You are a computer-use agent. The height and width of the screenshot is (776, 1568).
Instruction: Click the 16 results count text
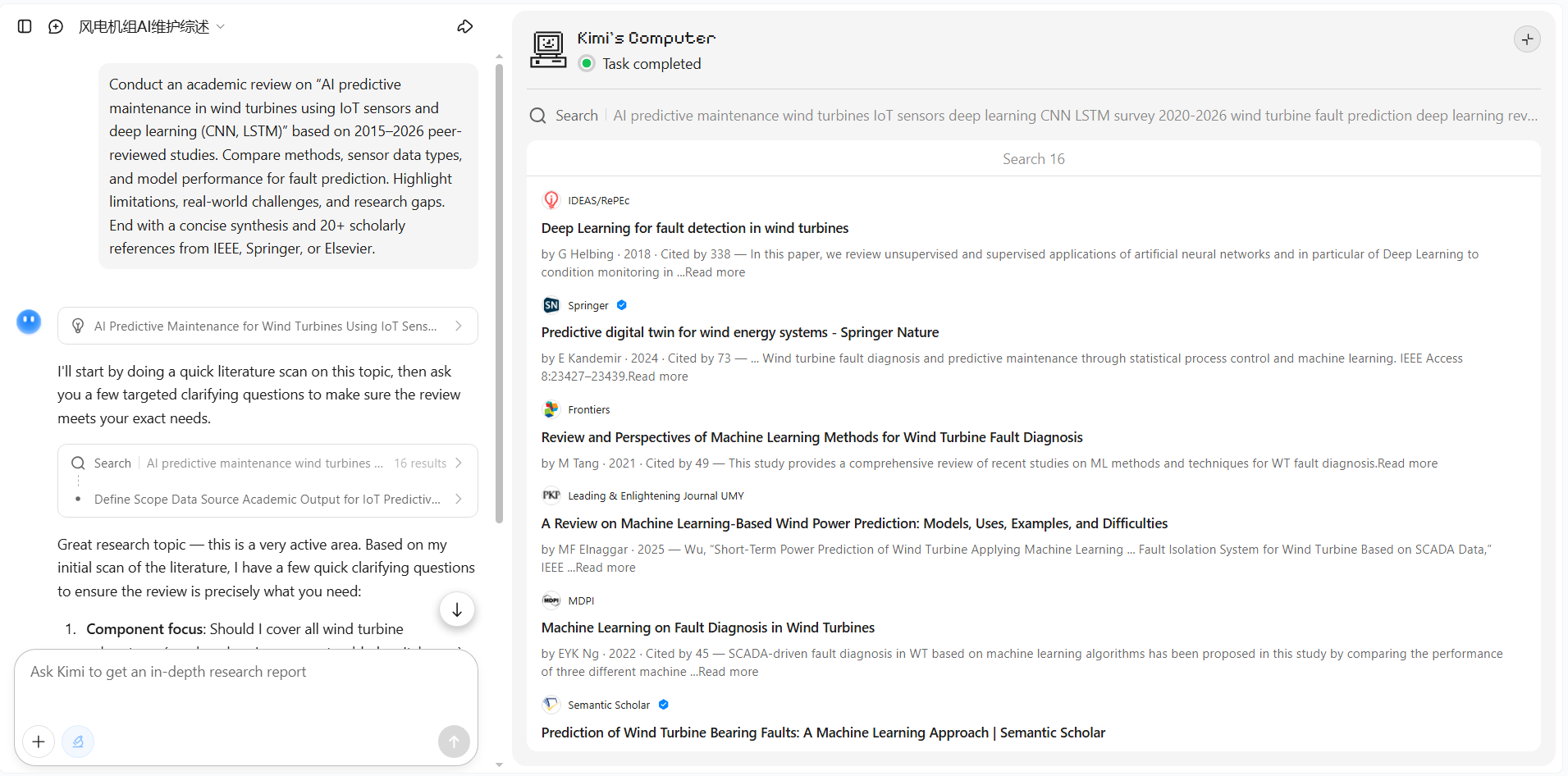click(x=420, y=463)
